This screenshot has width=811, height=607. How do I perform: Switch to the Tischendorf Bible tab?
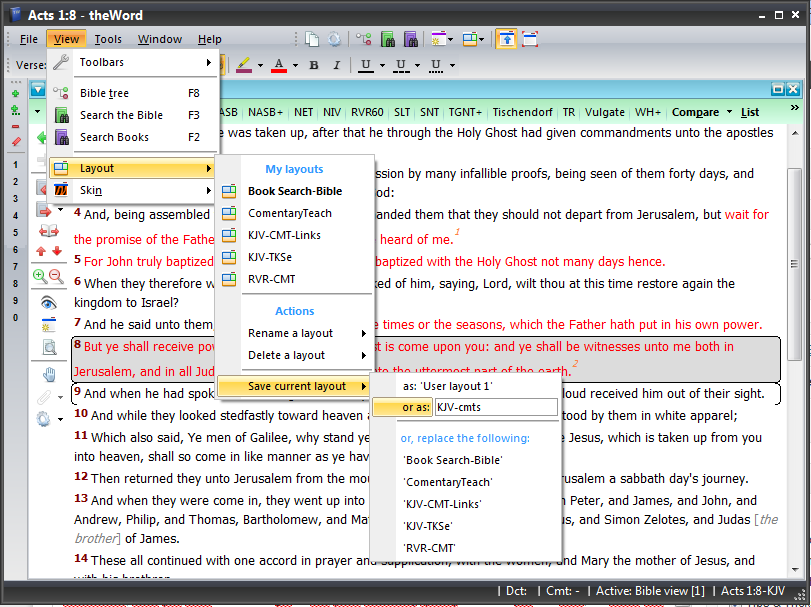point(522,112)
